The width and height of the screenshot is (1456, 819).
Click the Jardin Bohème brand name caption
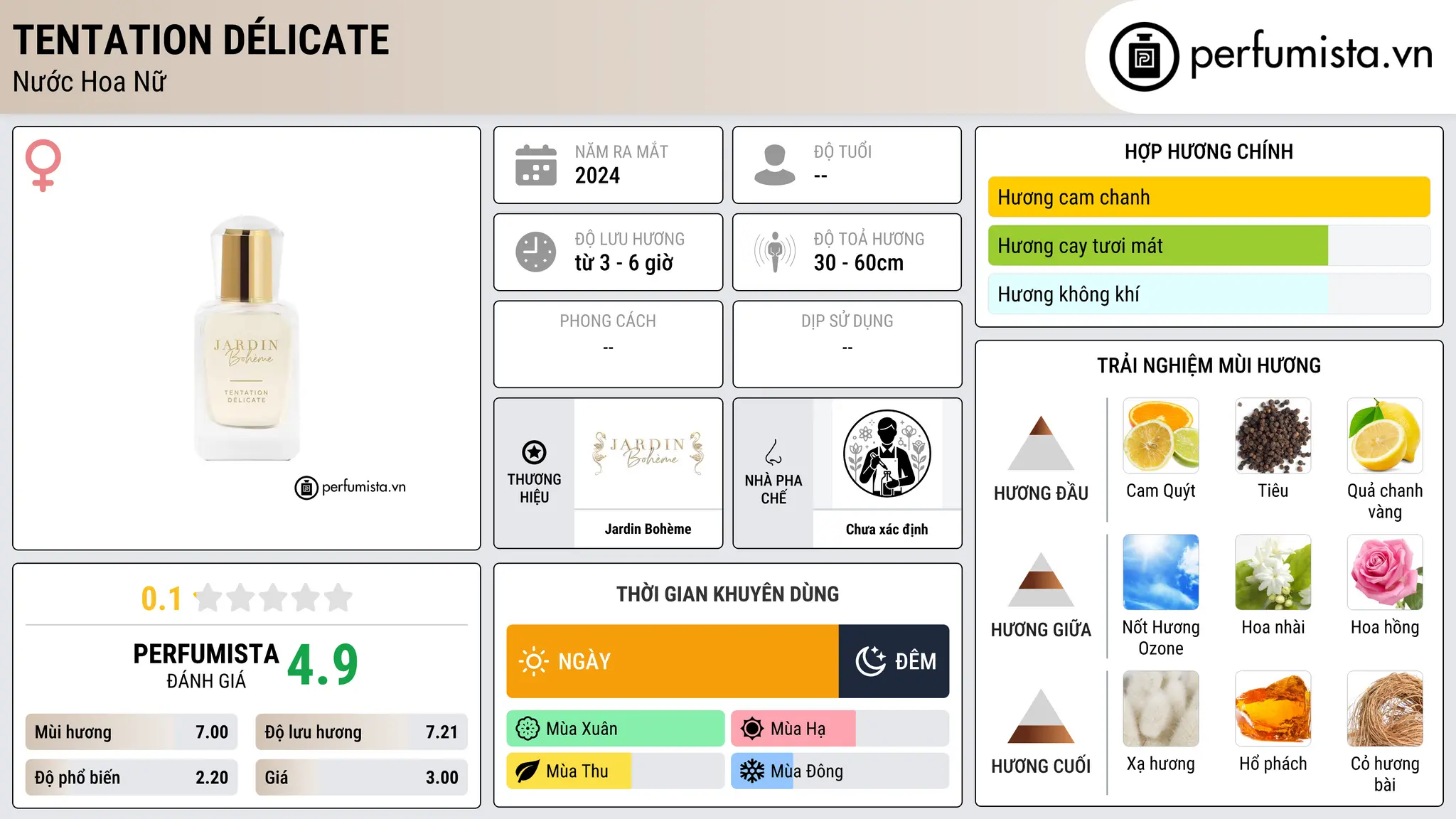point(648,529)
